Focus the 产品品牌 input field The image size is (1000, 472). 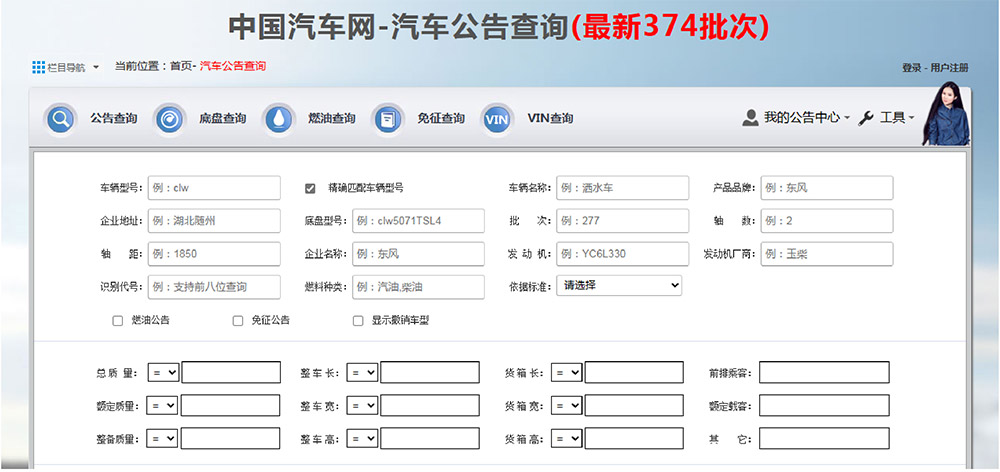point(827,188)
